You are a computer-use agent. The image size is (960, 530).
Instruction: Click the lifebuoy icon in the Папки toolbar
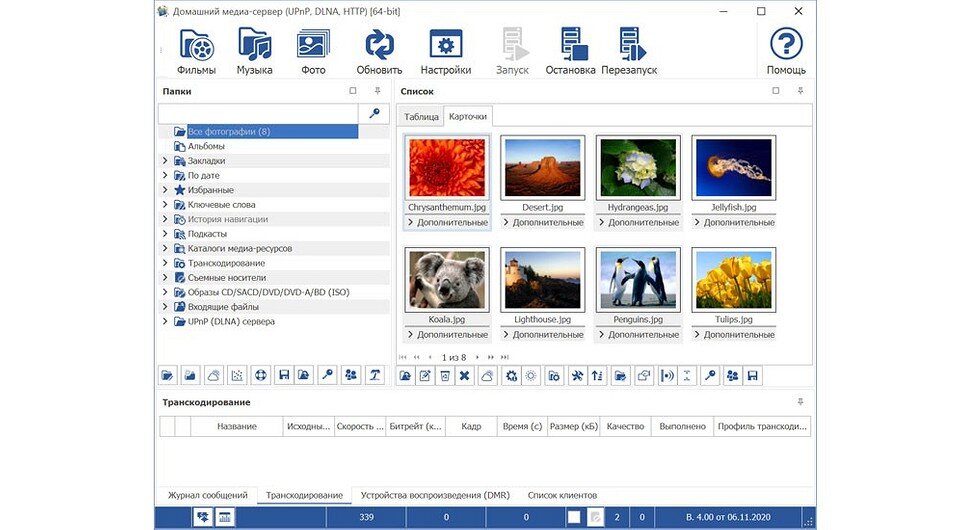260,375
